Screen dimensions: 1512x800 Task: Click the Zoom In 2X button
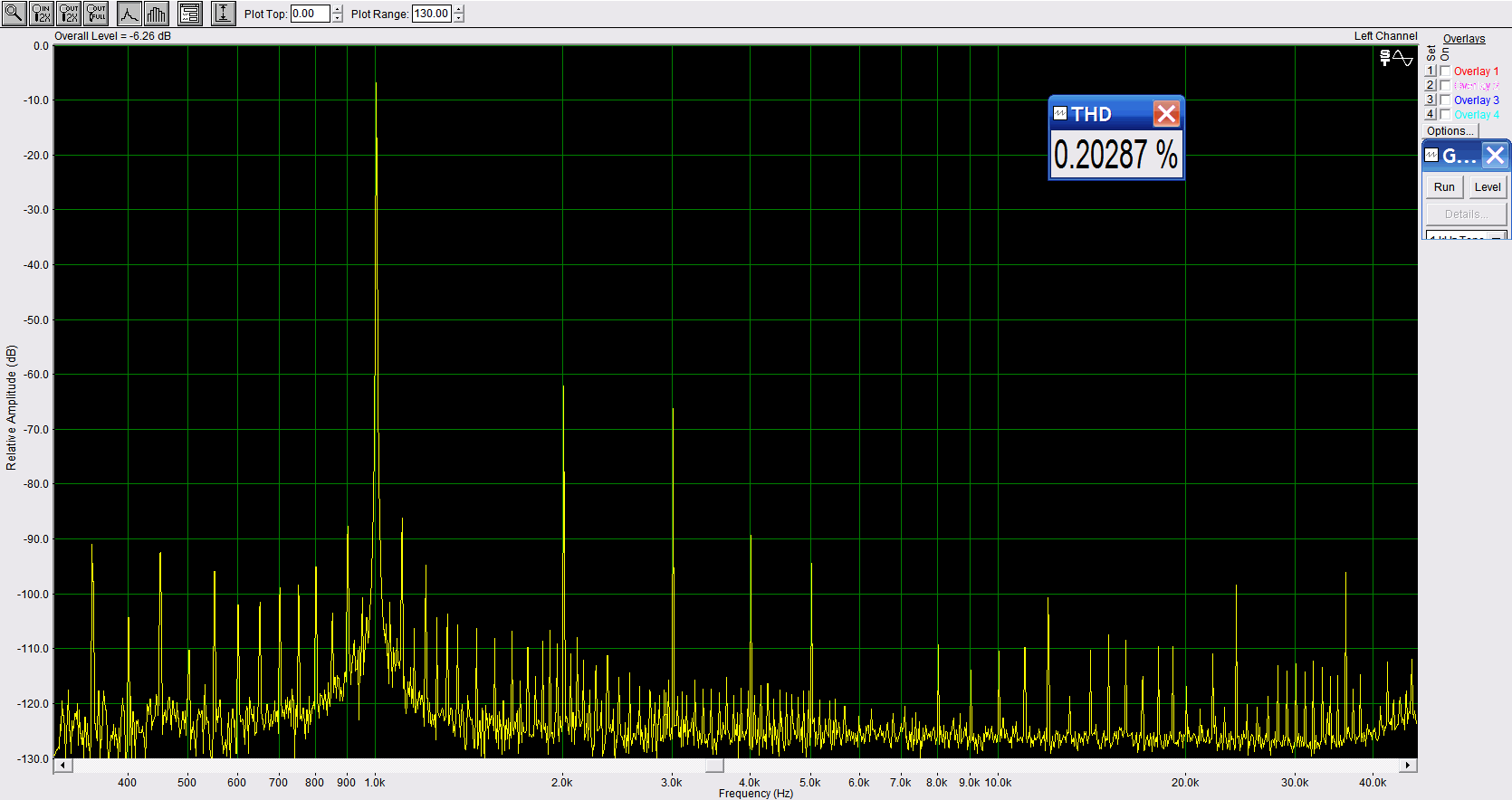42,14
